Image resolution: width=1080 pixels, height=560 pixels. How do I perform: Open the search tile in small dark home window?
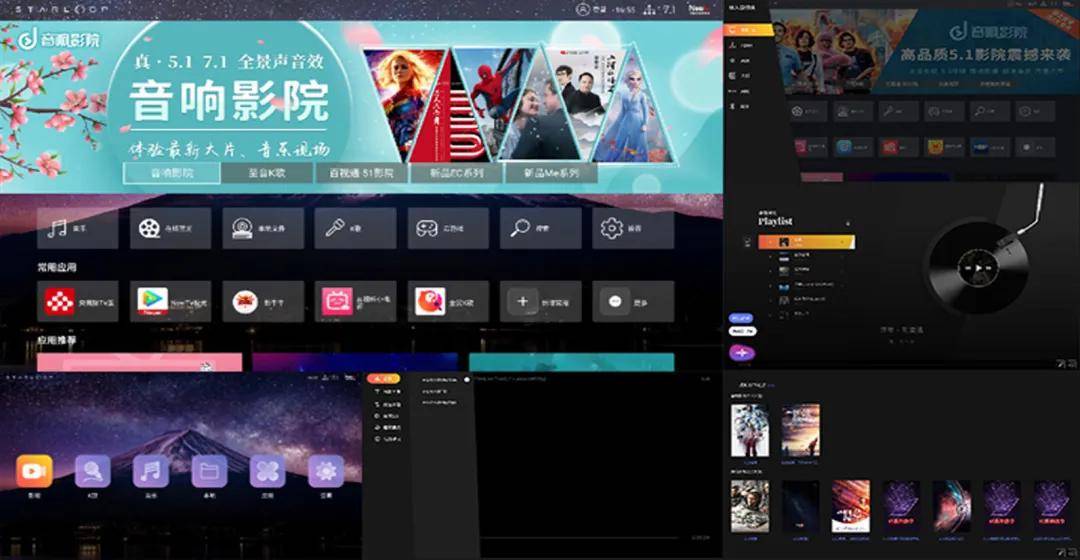[990, 111]
